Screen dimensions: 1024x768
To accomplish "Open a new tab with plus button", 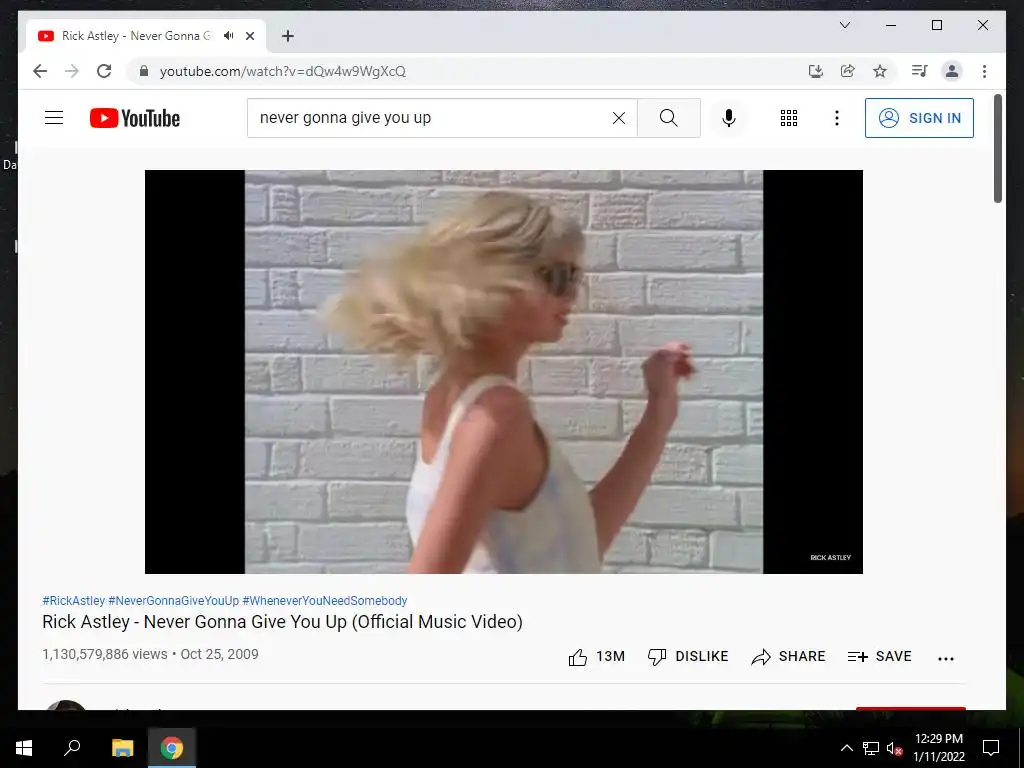I will pos(287,36).
